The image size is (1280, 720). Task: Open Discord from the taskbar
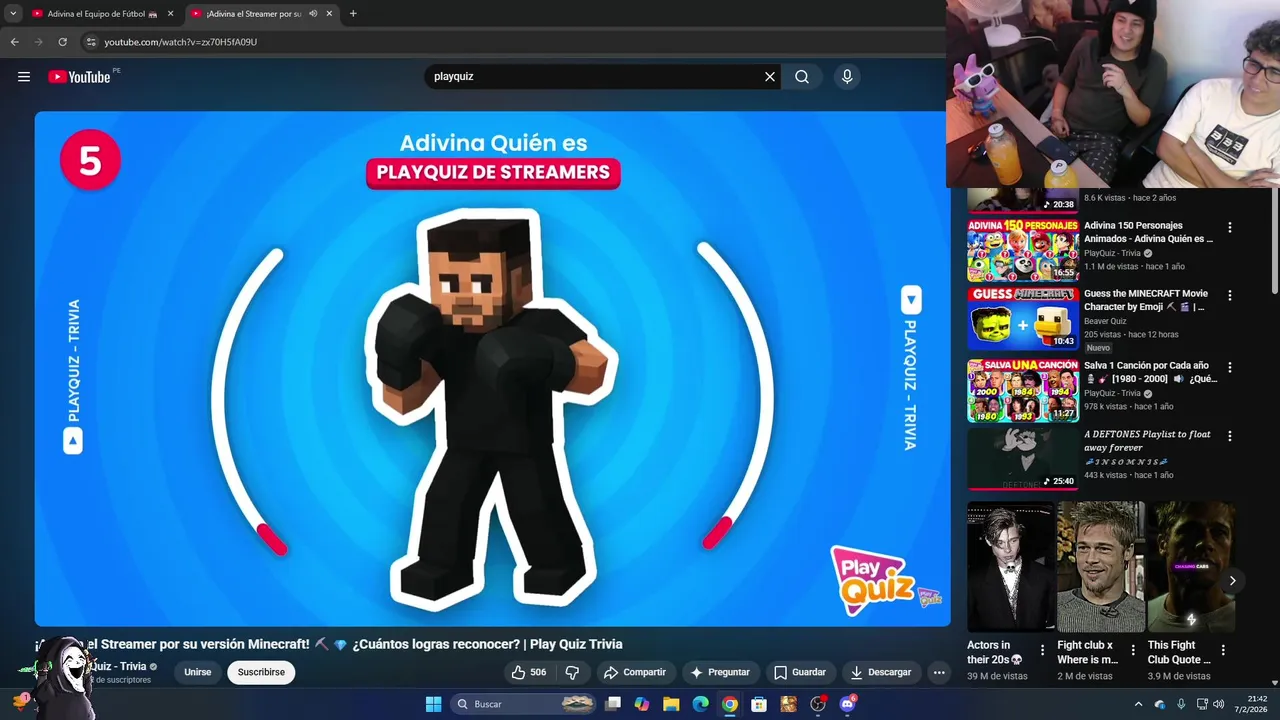(x=848, y=704)
